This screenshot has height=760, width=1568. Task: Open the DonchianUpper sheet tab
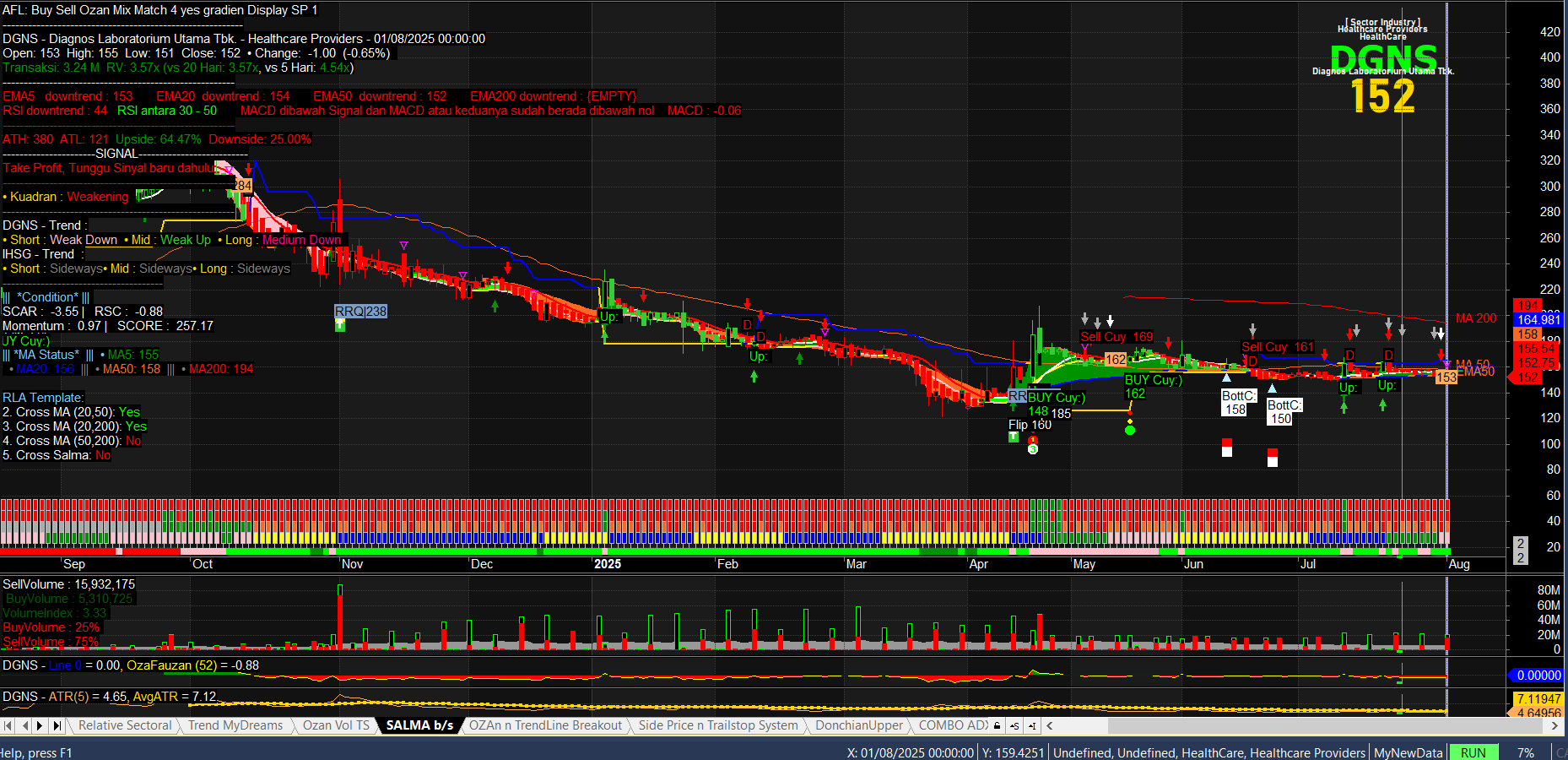coord(859,725)
